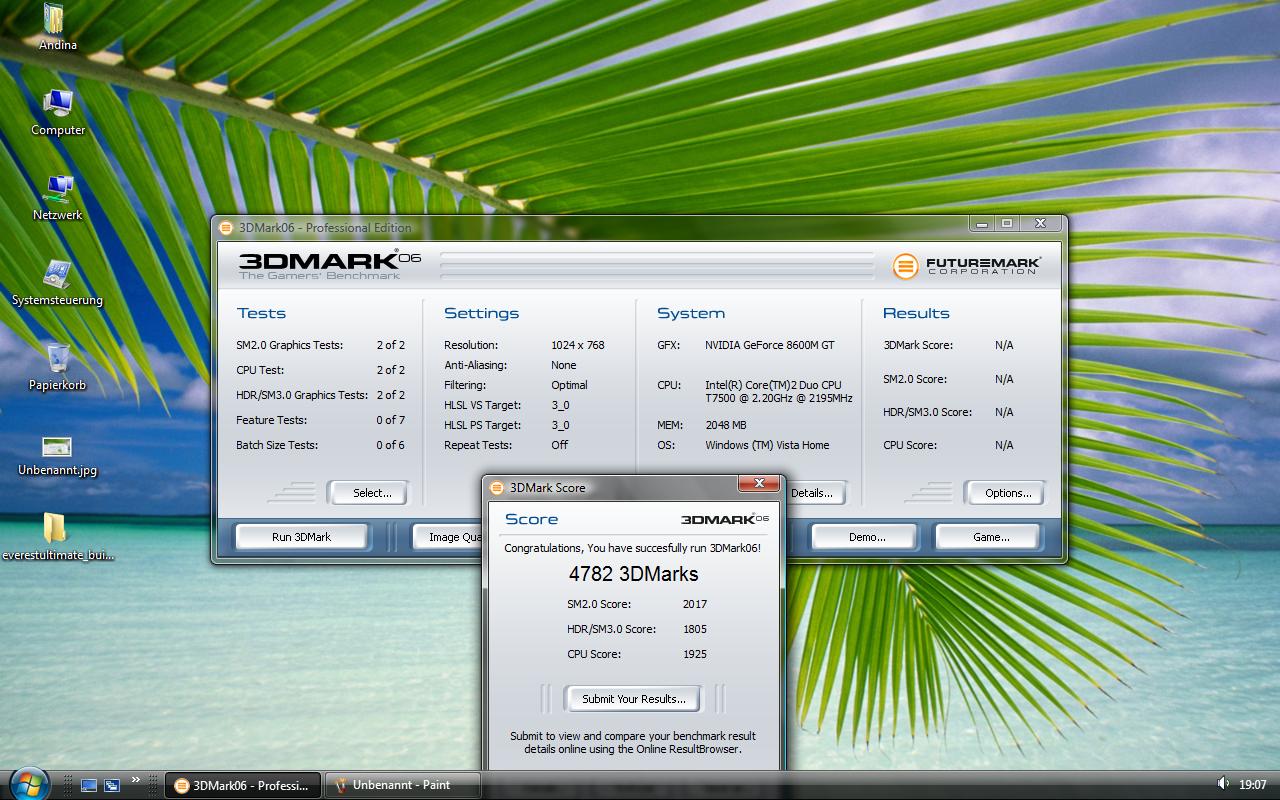
Task: Click the Congratulations message in Score dialog
Action: (633, 548)
